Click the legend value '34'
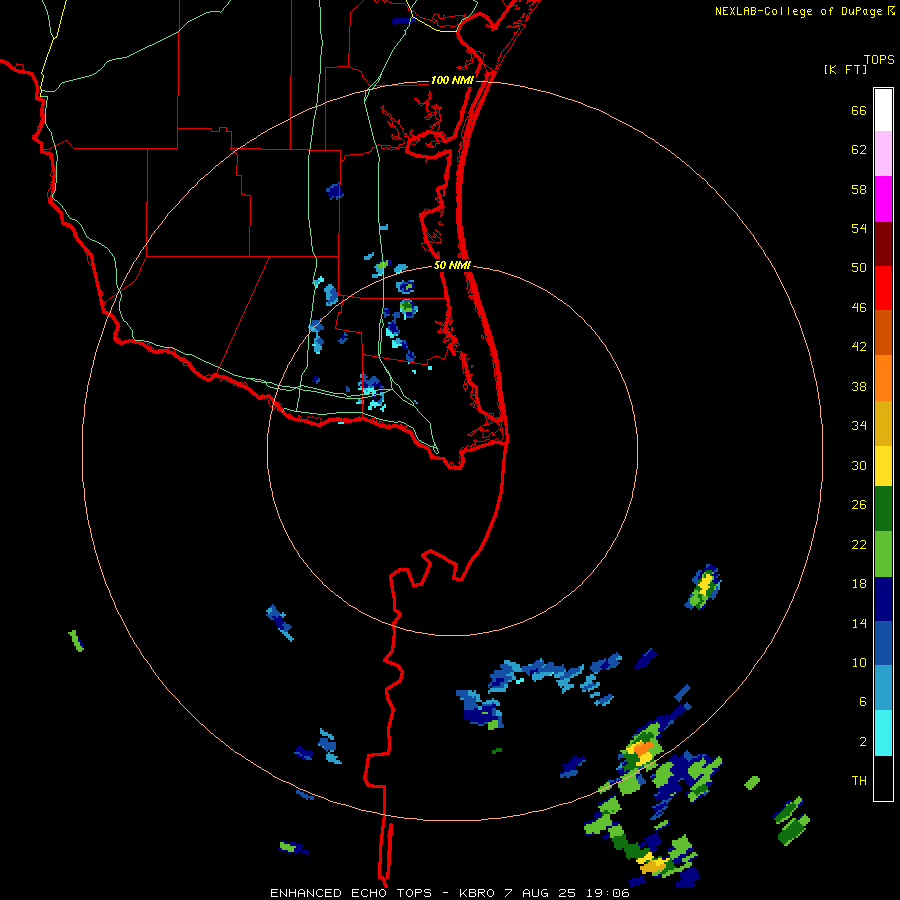 (x=859, y=426)
